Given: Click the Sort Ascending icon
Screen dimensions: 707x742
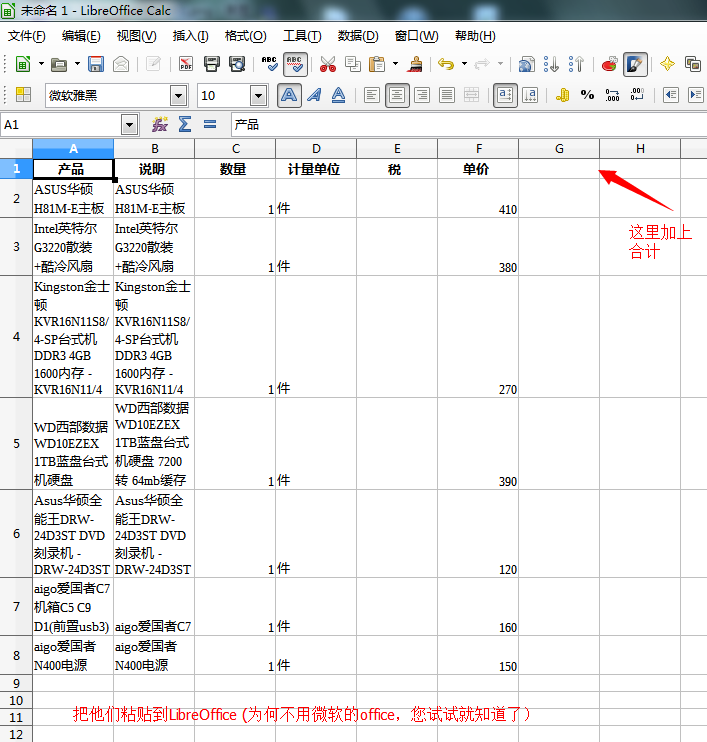Looking at the screenshot, I should tap(551, 64).
